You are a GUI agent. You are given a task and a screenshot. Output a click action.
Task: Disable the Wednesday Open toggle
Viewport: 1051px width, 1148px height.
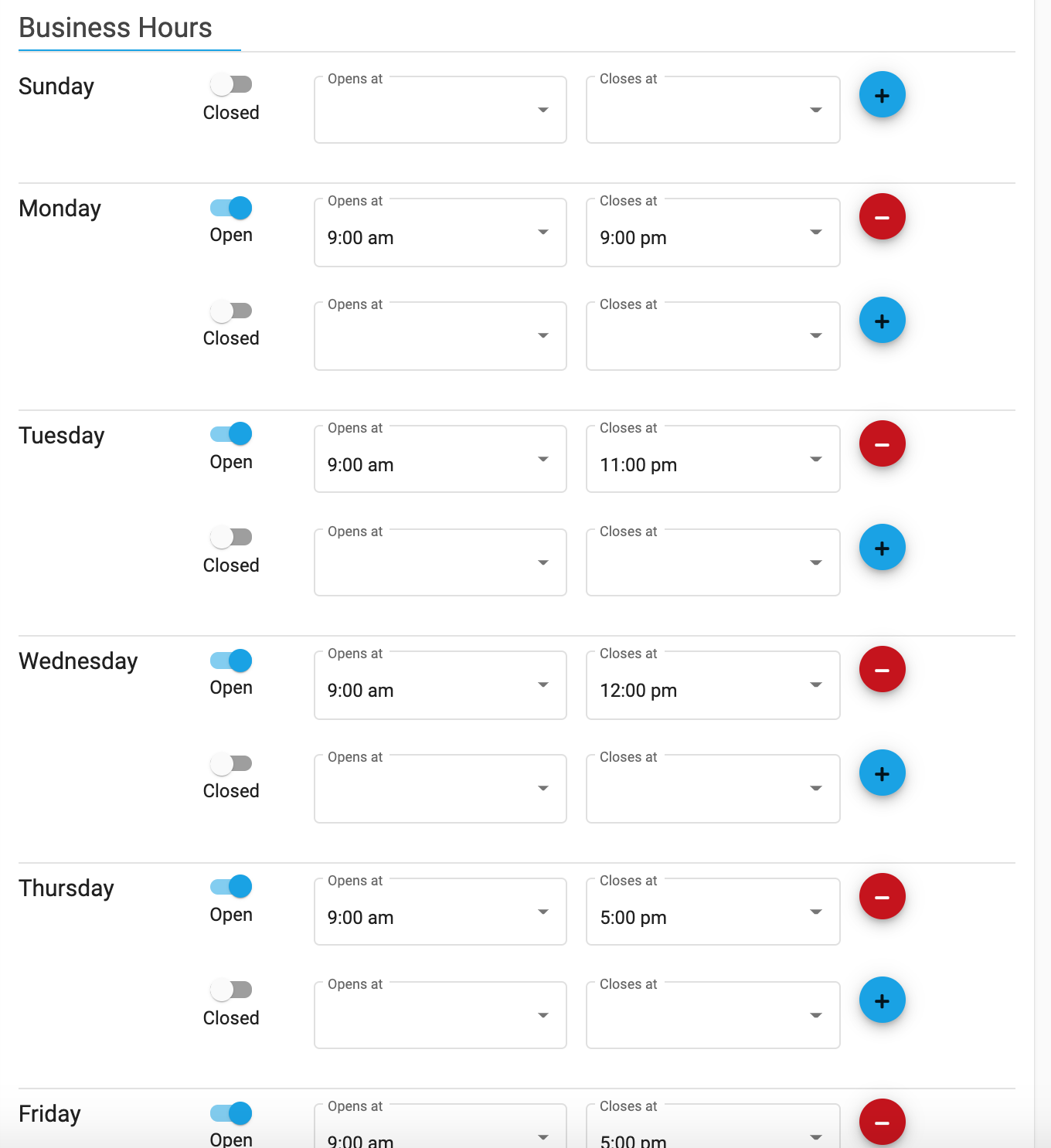pyautogui.click(x=231, y=661)
